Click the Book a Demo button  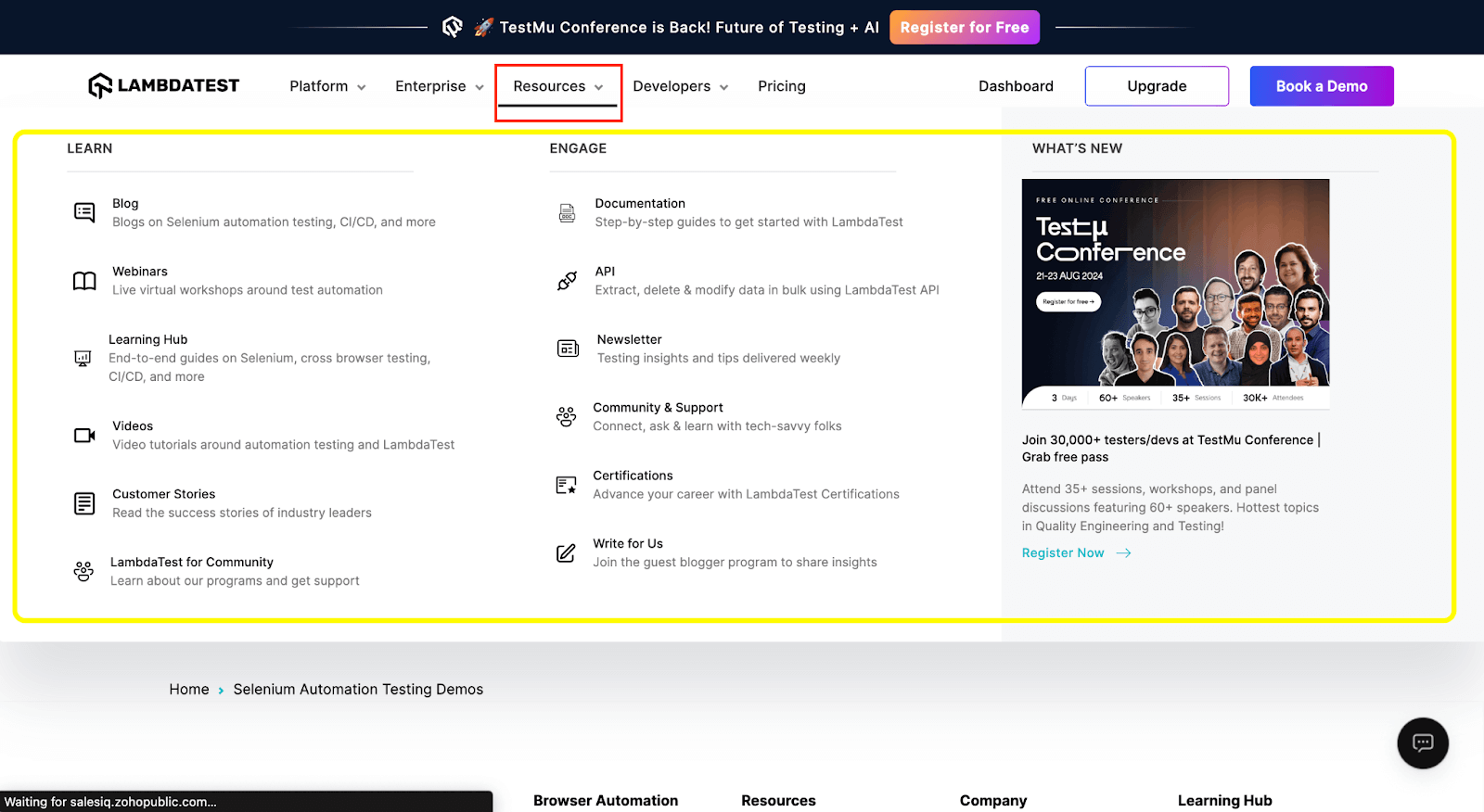click(1322, 86)
